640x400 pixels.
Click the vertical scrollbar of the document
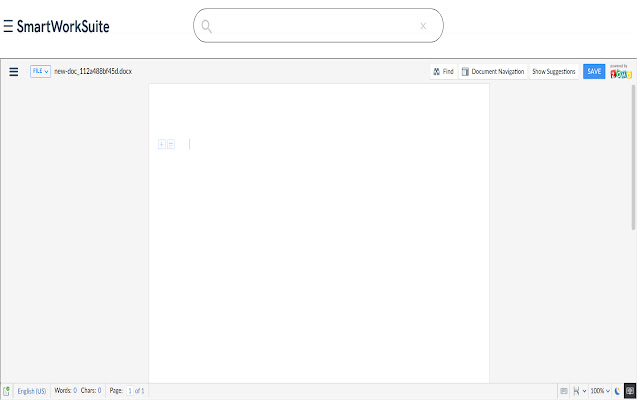click(x=633, y=157)
